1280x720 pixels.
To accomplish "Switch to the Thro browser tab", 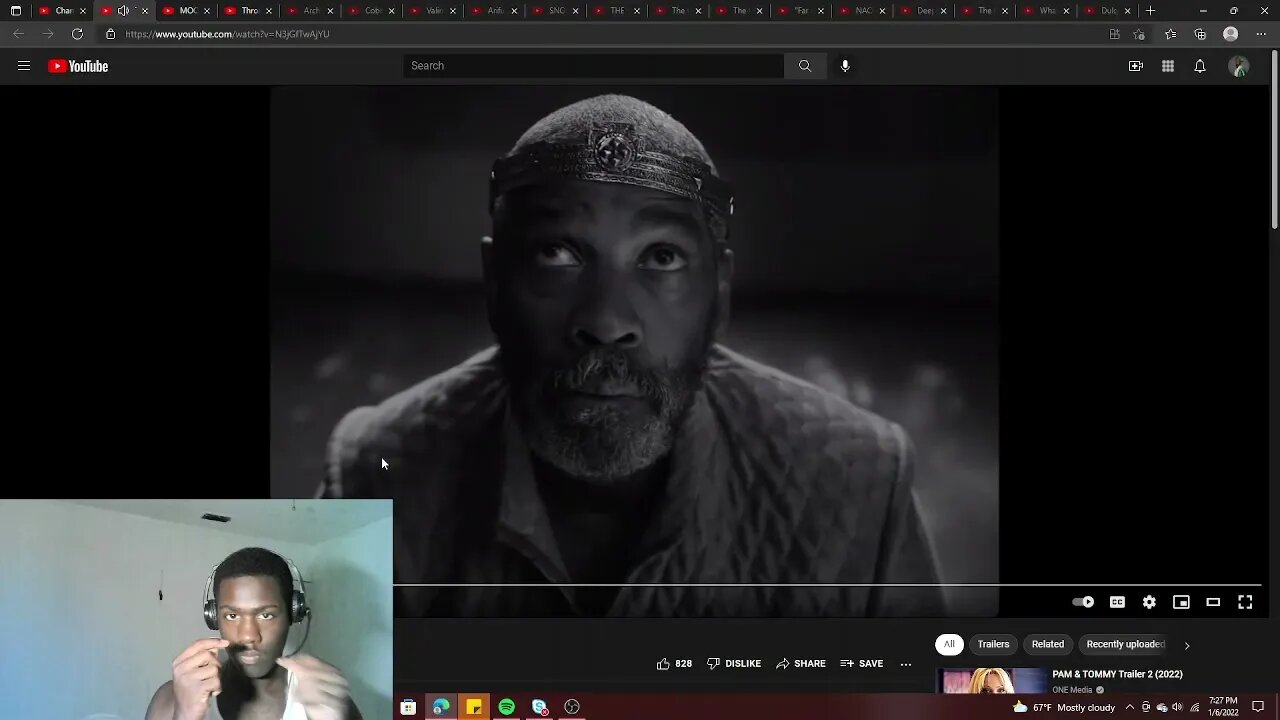I will [x=248, y=11].
